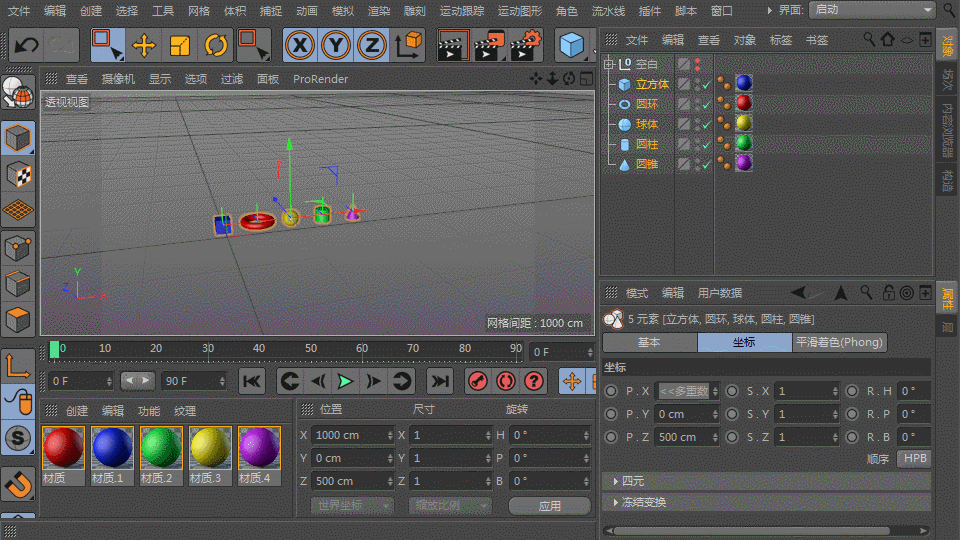Click record active objects button
This screenshot has height=540, width=960.
[478, 381]
